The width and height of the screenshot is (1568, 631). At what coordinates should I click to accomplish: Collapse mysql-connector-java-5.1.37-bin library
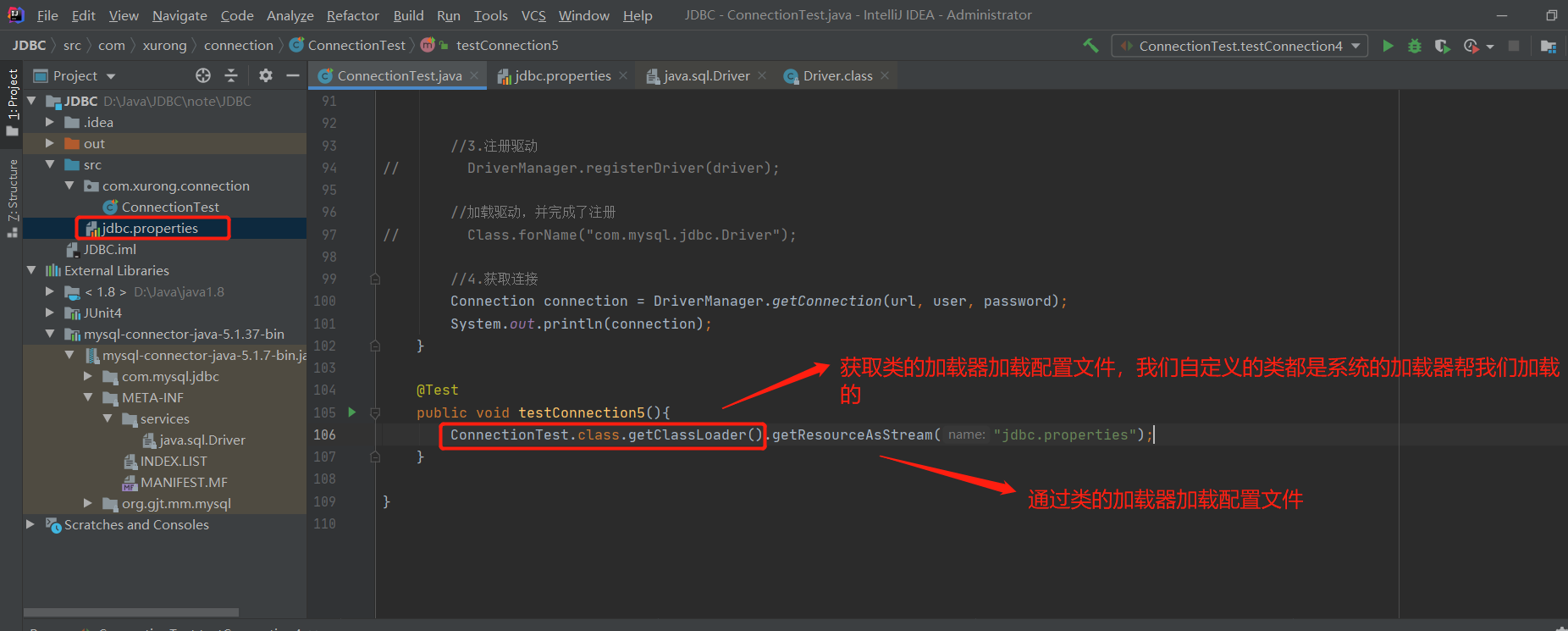coord(50,334)
